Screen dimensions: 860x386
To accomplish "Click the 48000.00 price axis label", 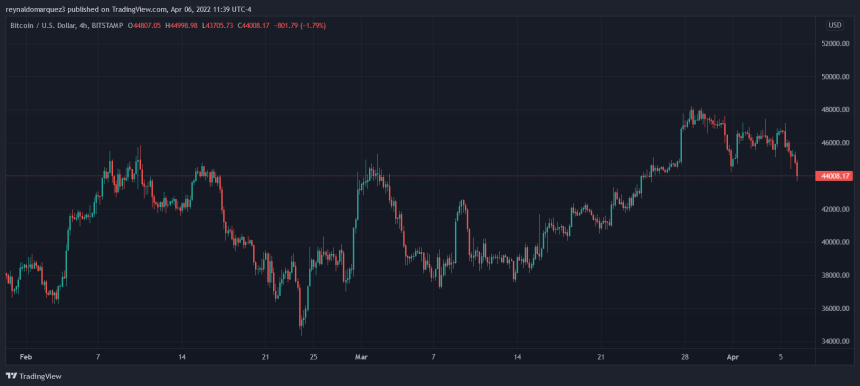I will tap(835, 110).
